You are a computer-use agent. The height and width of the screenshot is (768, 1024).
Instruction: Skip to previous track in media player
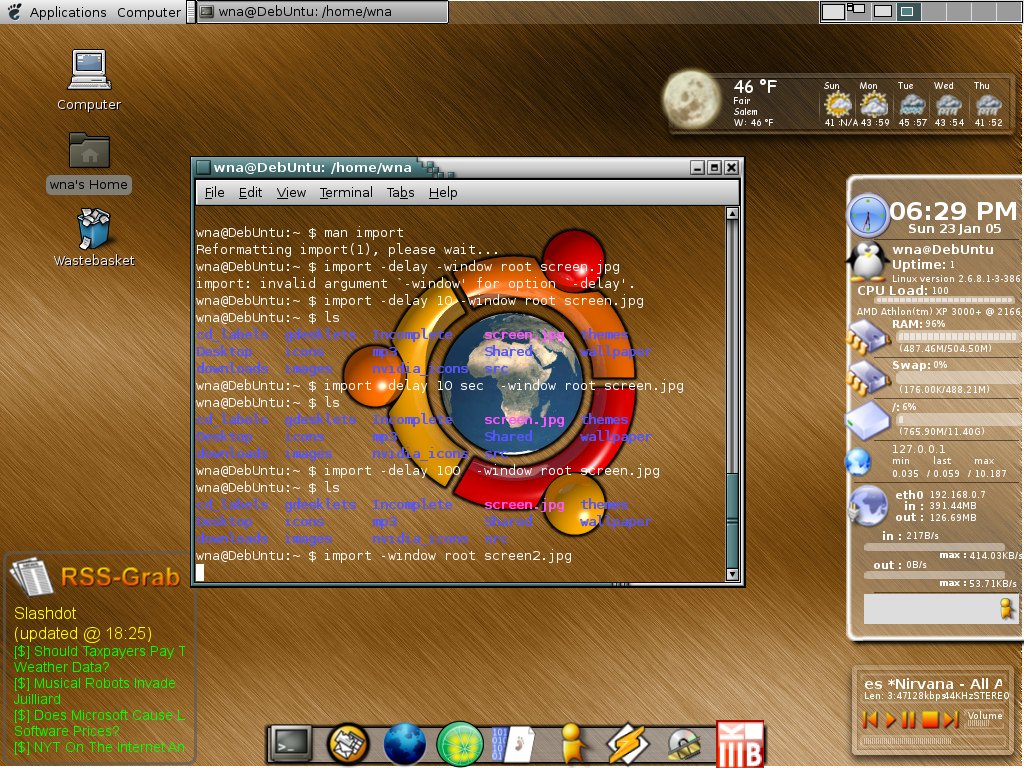[x=871, y=720]
